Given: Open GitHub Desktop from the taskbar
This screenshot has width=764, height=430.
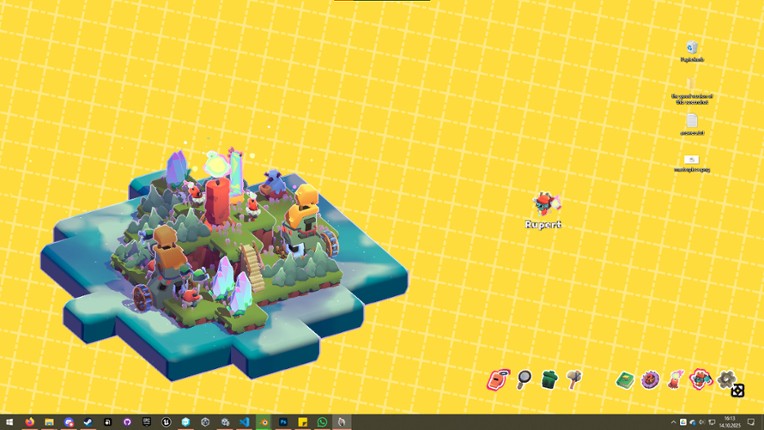Looking at the screenshot, I should pos(127,422).
